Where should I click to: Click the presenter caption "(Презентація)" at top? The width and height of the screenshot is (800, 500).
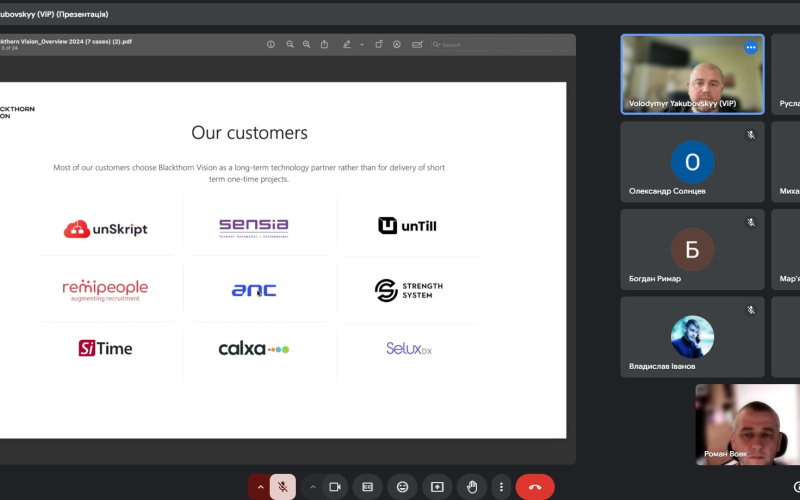pos(82,14)
